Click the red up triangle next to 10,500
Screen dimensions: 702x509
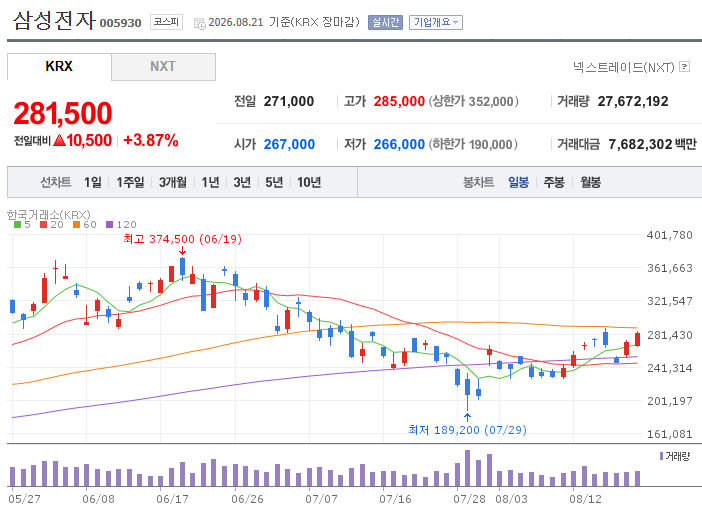coord(60,141)
